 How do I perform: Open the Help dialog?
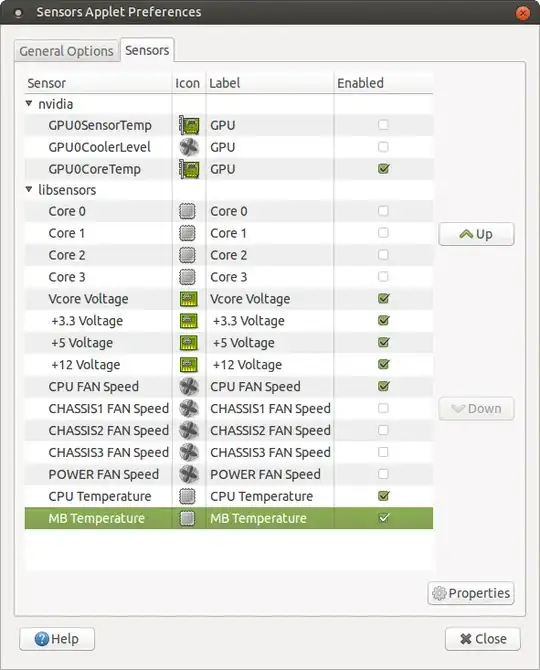57,639
